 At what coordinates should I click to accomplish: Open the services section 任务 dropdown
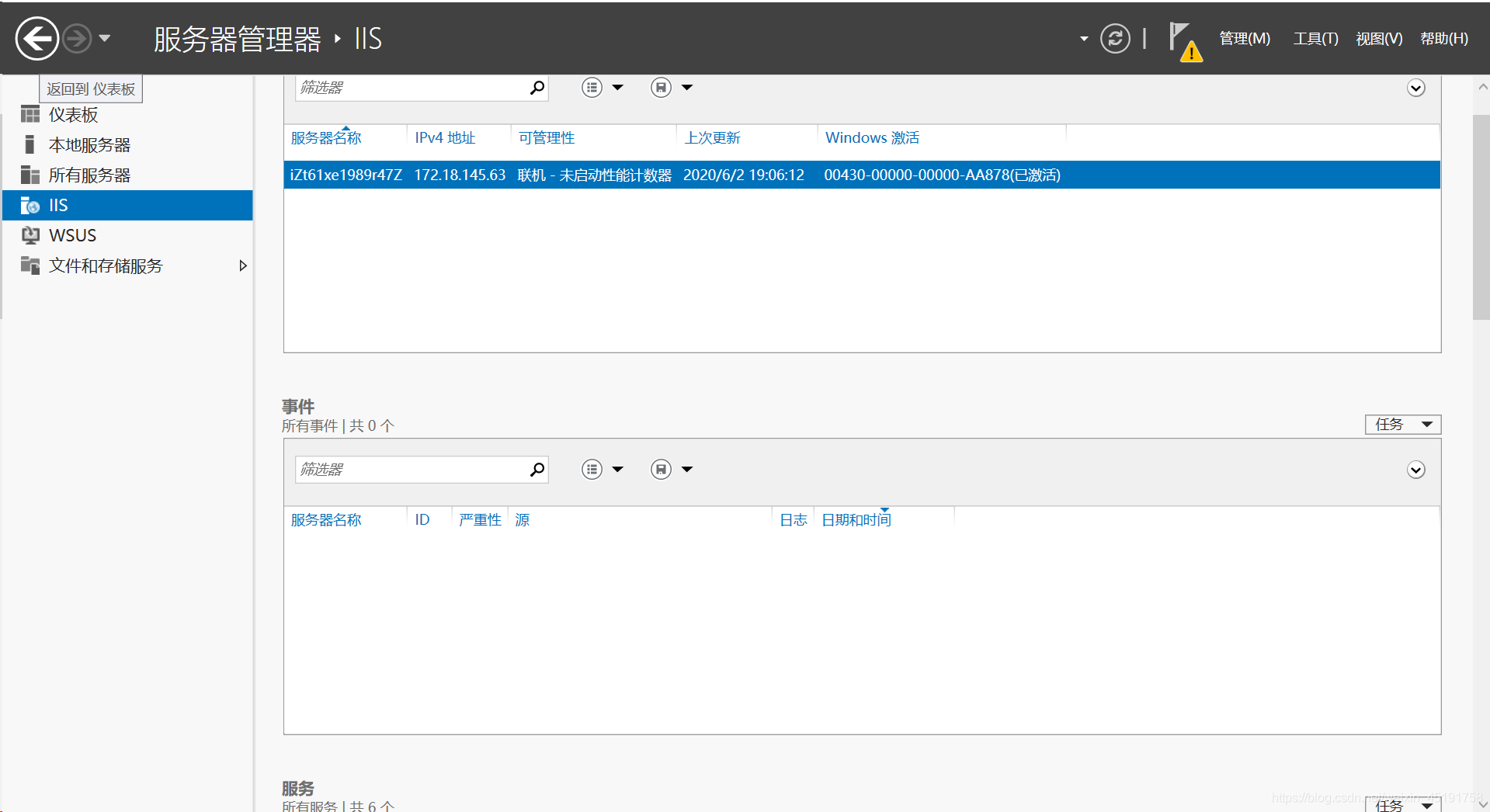1403,804
